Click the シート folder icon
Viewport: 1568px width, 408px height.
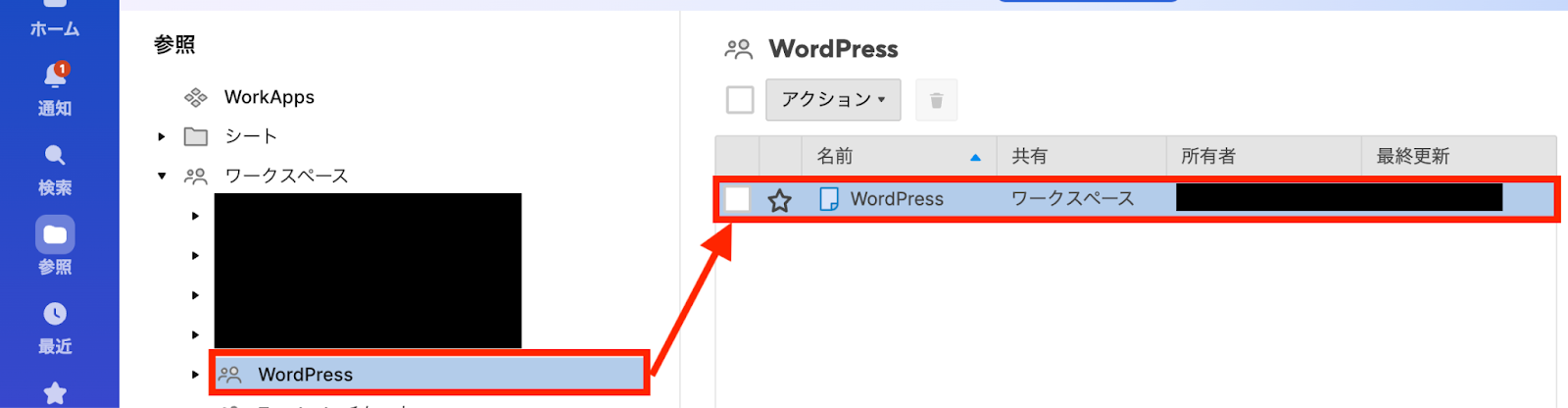tap(196, 136)
